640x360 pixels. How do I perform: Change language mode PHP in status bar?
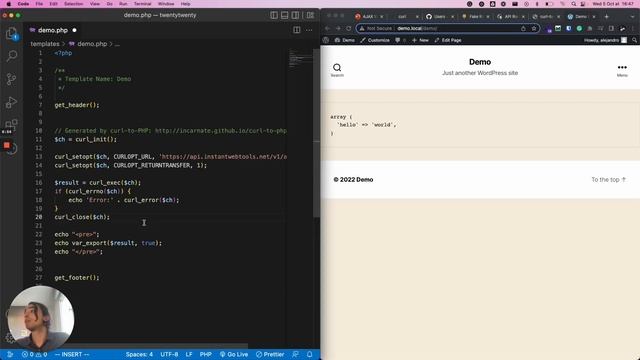pyautogui.click(x=205, y=354)
